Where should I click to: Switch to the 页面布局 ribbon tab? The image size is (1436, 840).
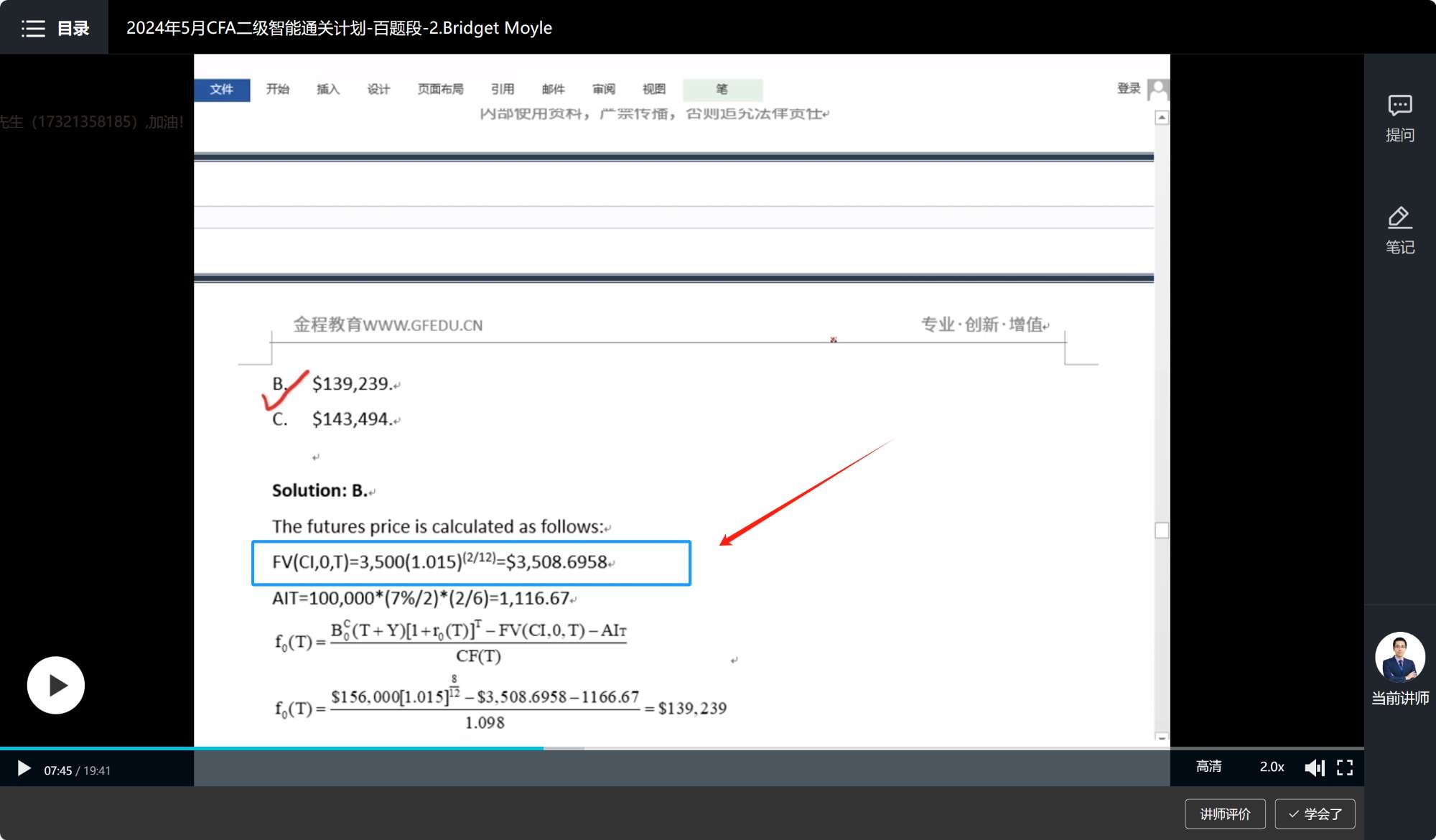(x=440, y=89)
